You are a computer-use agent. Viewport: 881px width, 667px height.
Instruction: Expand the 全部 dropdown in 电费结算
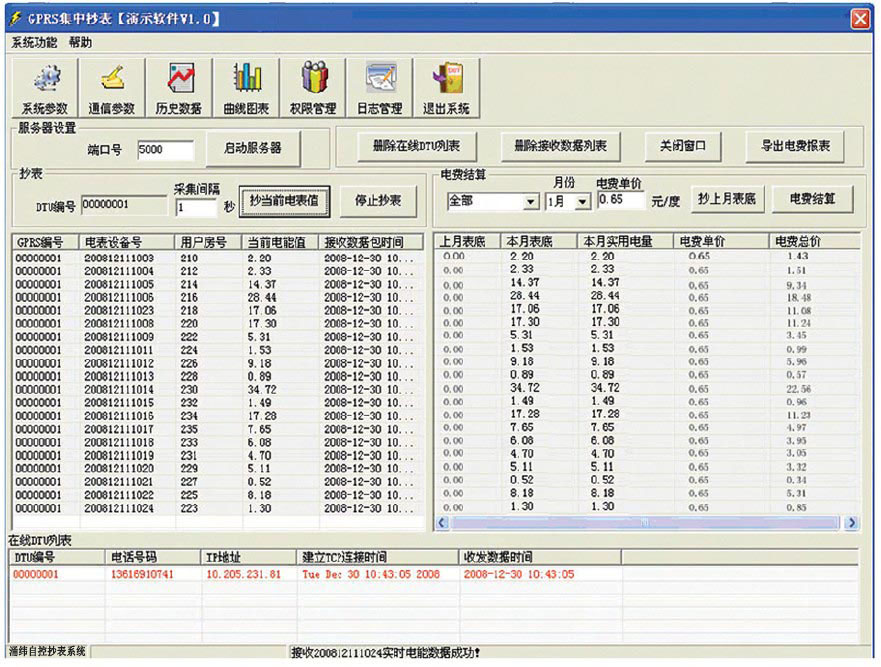click(530, 201)
